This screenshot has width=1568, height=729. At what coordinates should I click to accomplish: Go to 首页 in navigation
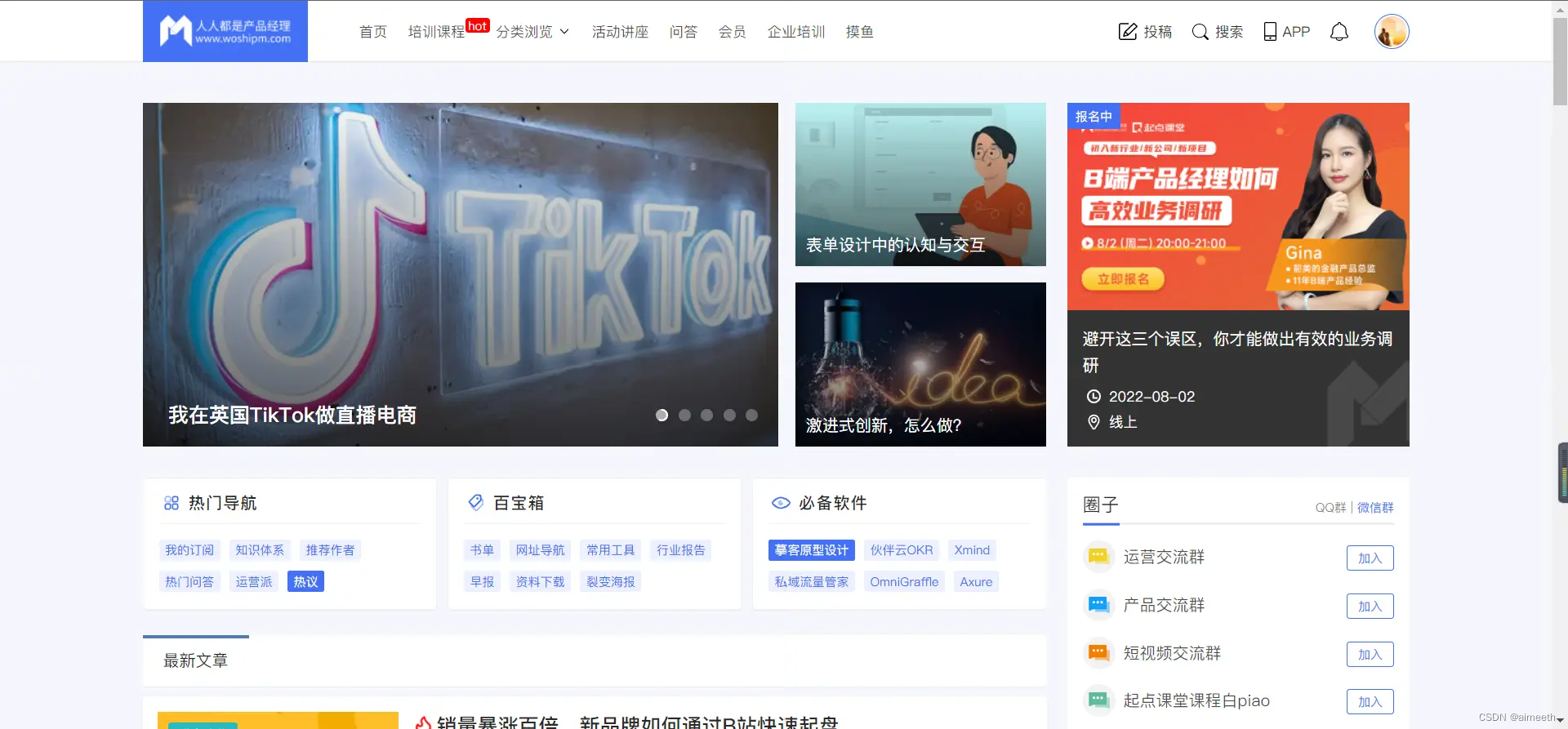click(x=373, y=32)
